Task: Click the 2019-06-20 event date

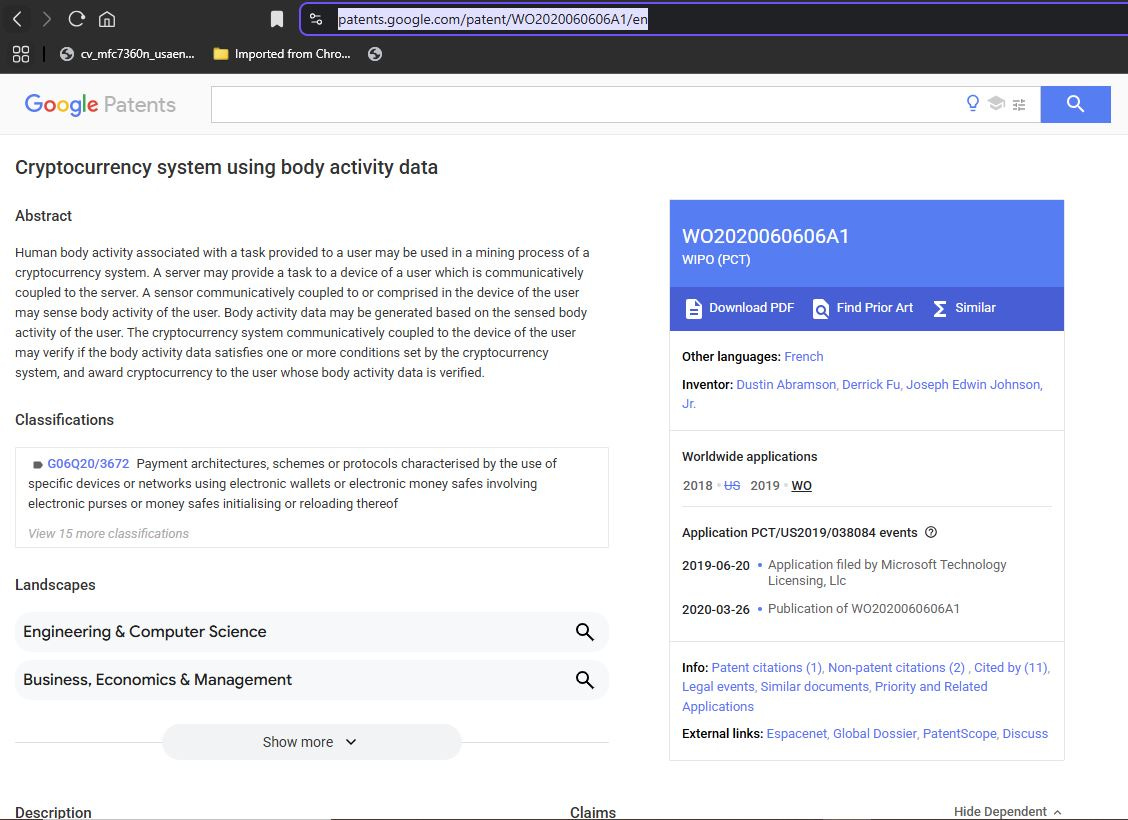Action: point(716,566)
